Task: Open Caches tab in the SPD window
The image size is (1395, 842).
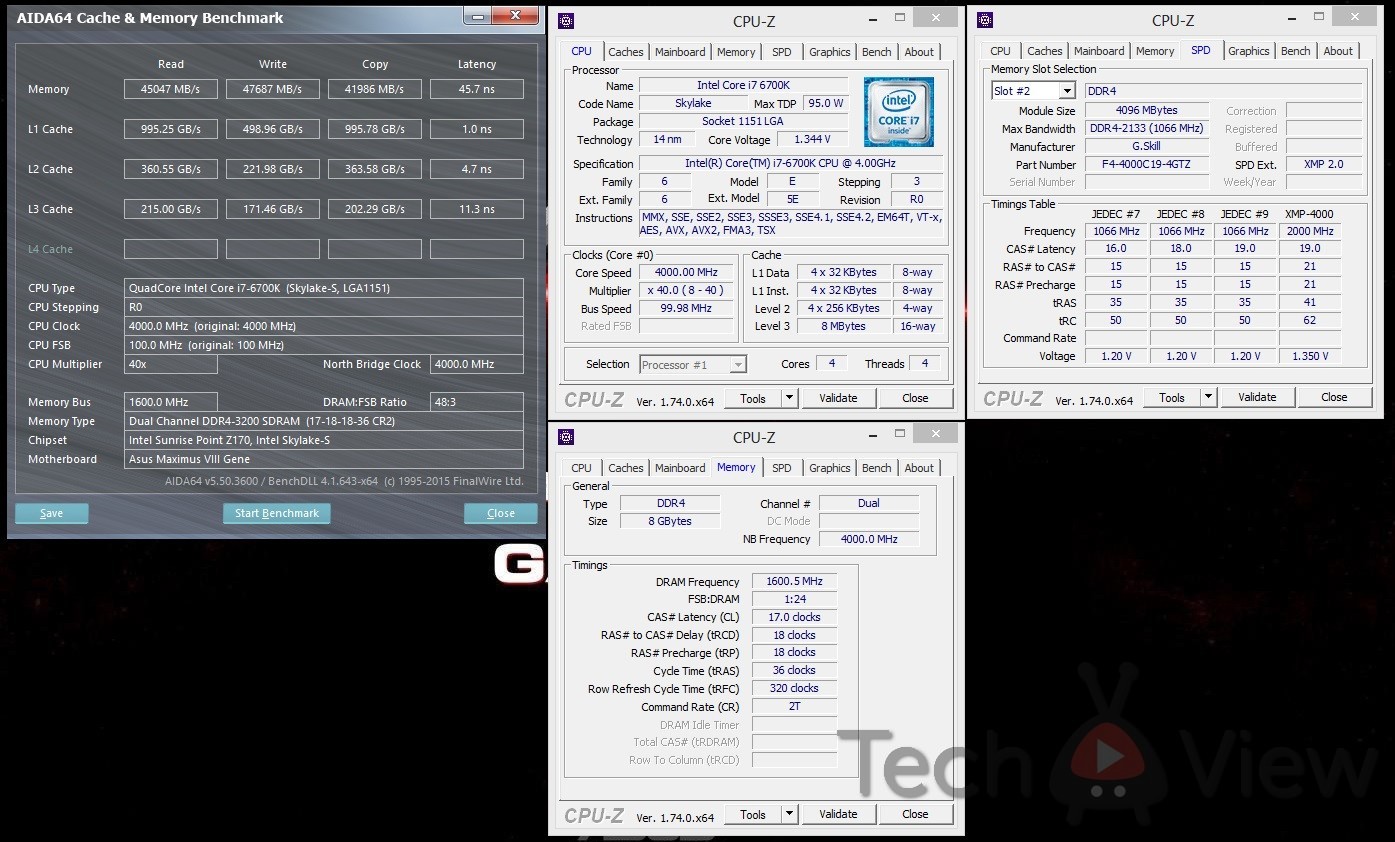Action: 1045,51
